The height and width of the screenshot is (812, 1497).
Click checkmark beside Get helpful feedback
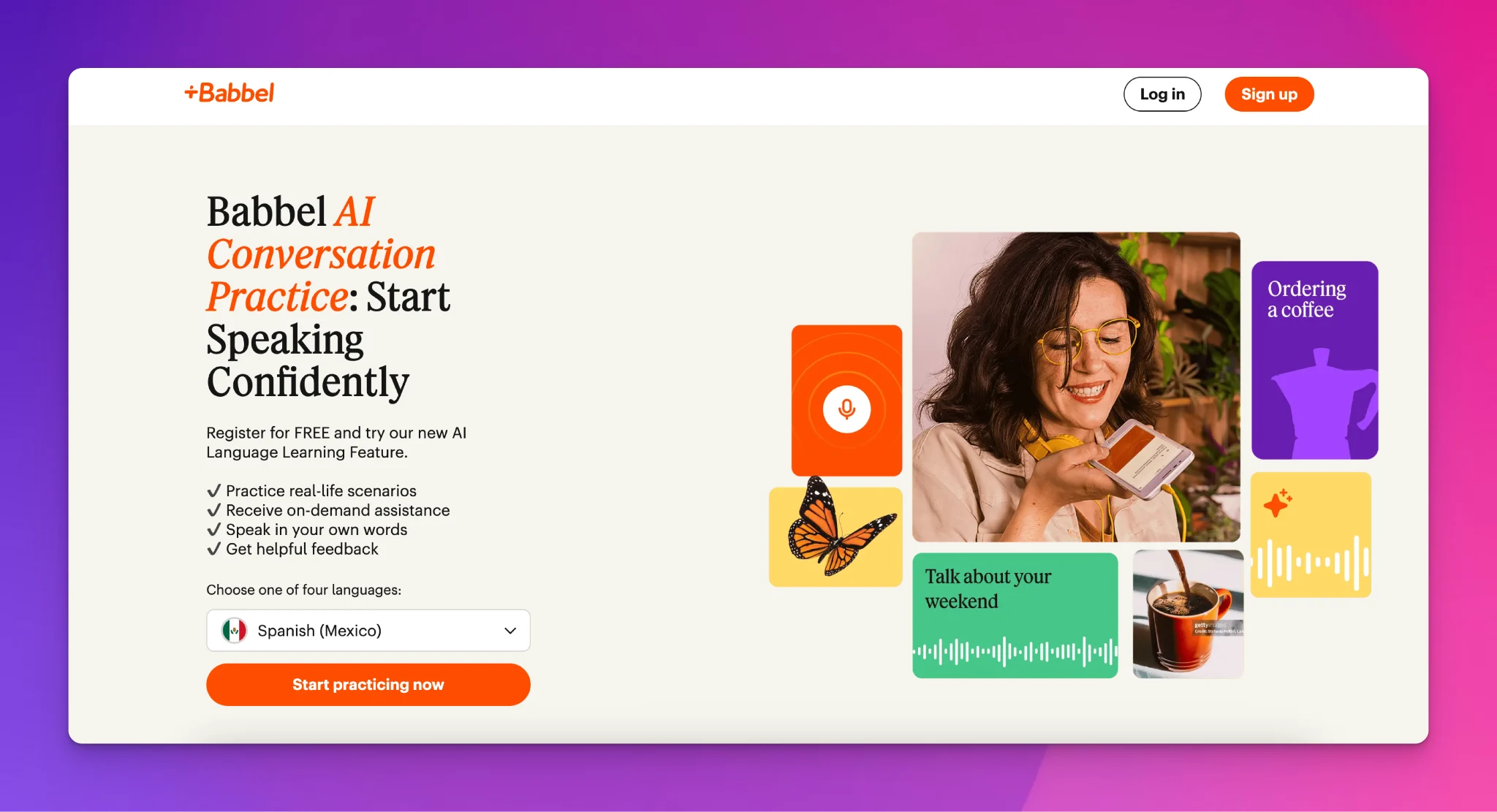point(213,549)
